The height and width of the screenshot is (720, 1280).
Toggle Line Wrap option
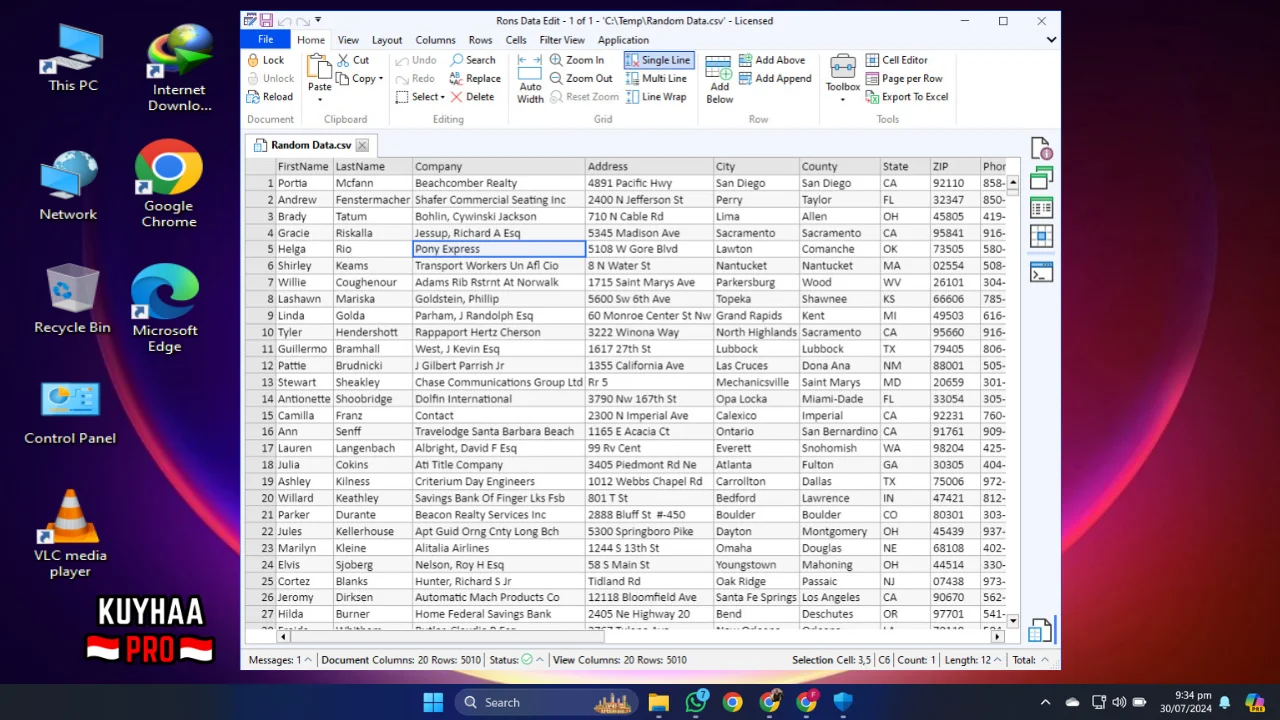click(656, 97)
